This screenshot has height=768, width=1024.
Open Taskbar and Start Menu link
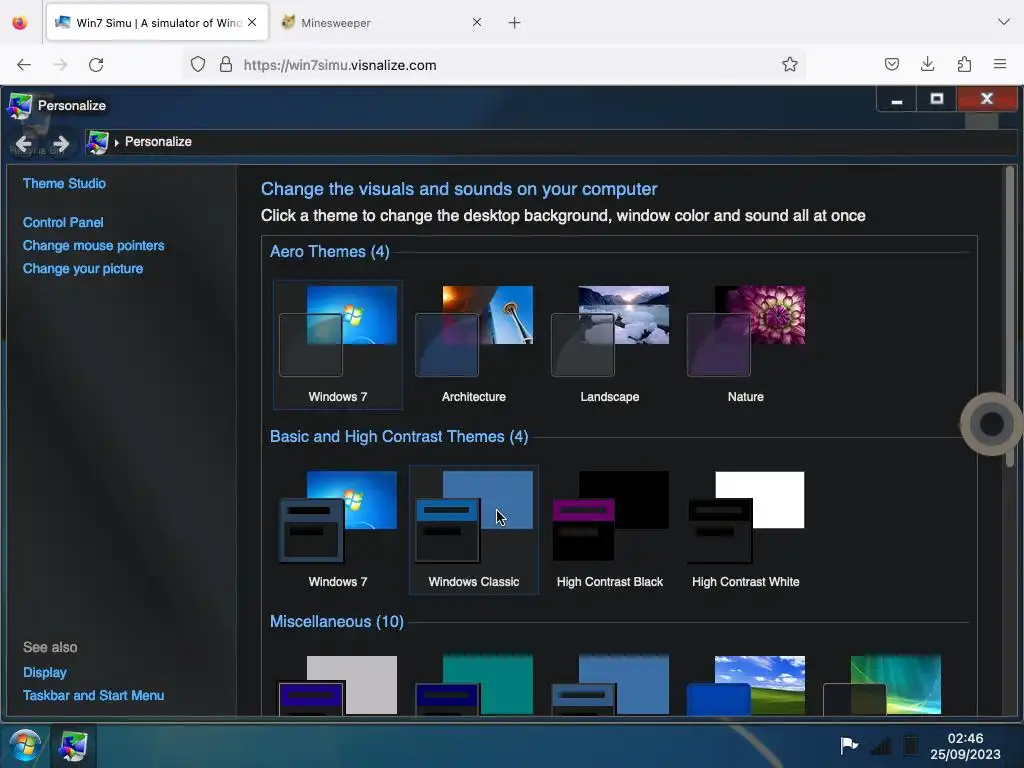(x=93, y=696)
